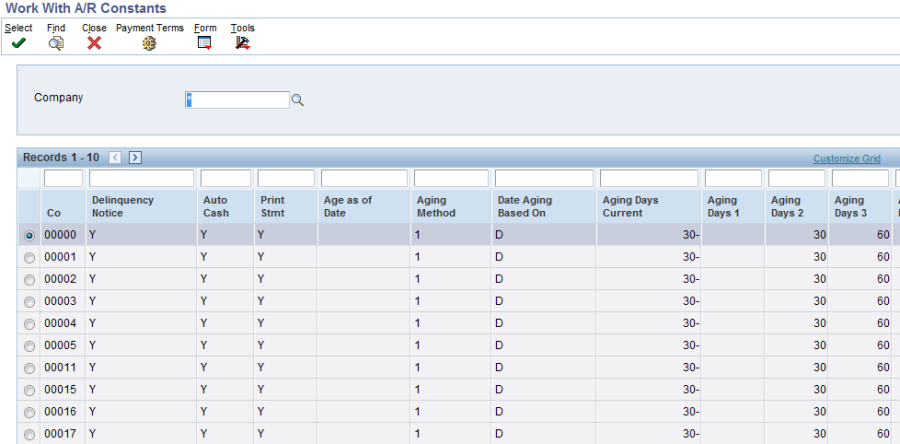This screenshot has width=900, height=444.
Task: Click the Co column filter field
Action: tap(63, 178)
